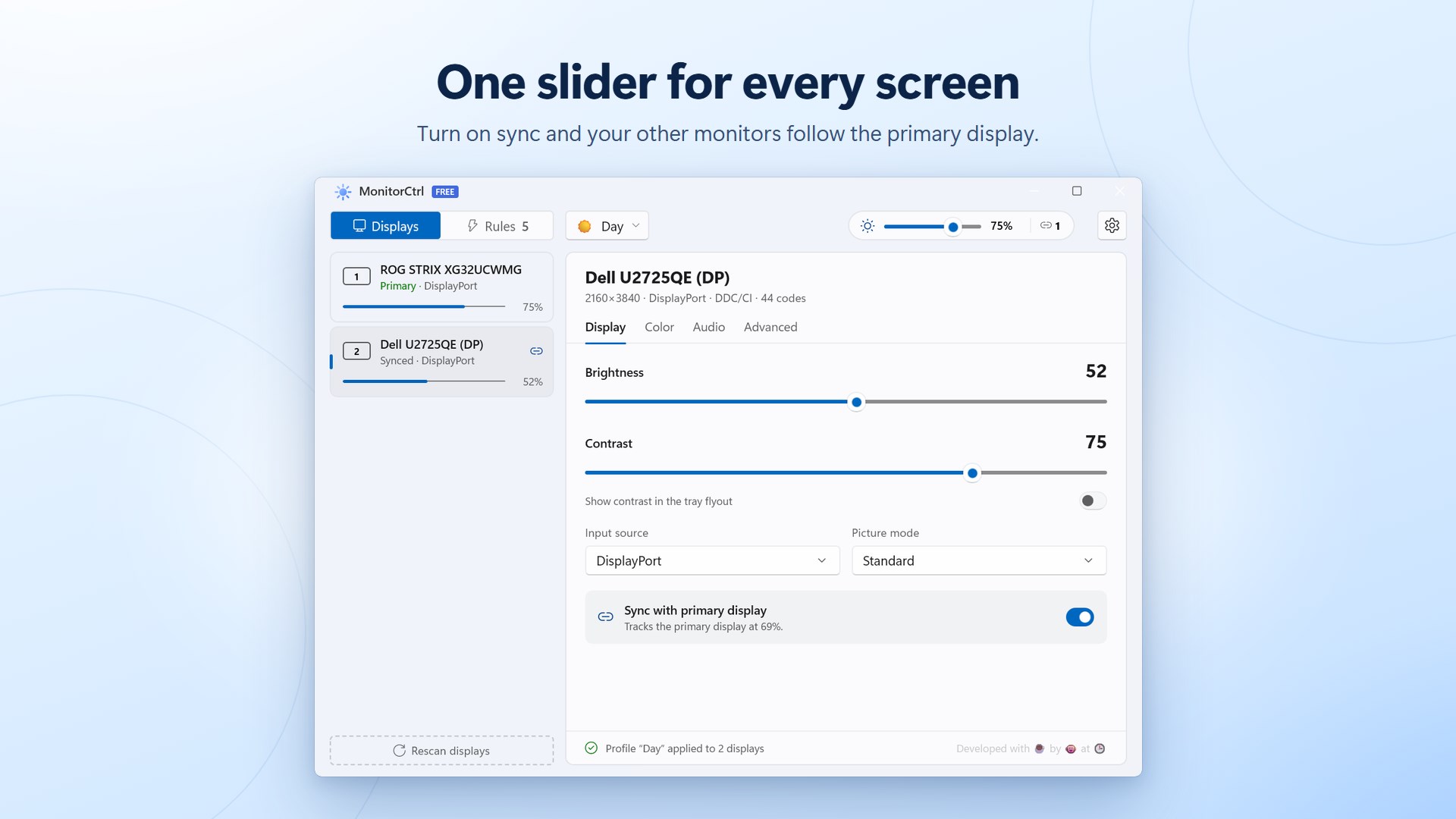Click the clock icon in the footer credits
This screenshot has width=1456, height=819.
point(1100,748)
